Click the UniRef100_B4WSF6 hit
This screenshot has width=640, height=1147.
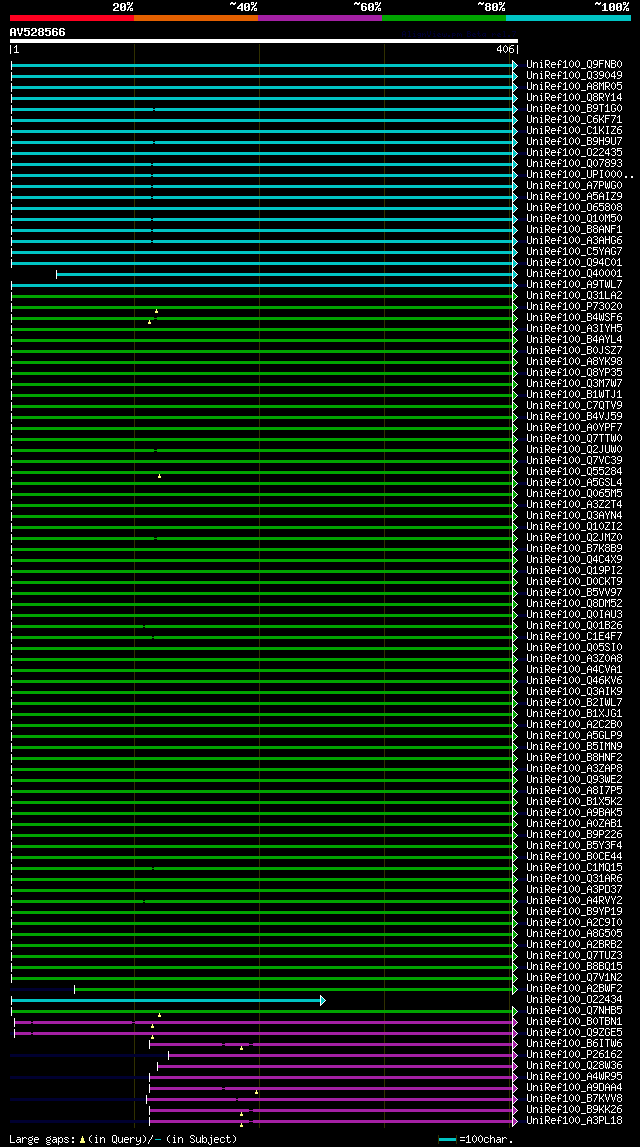tap(574, 317)
